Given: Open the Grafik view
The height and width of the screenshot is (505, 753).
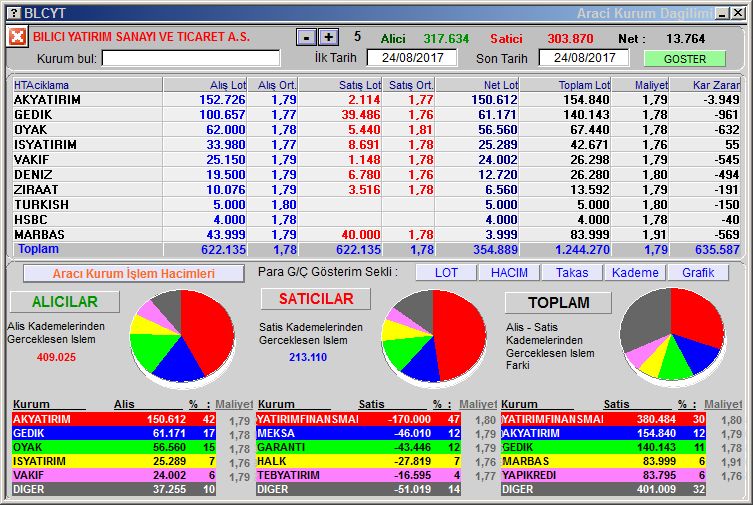Looking at the screenshot, I should [698, 273].
